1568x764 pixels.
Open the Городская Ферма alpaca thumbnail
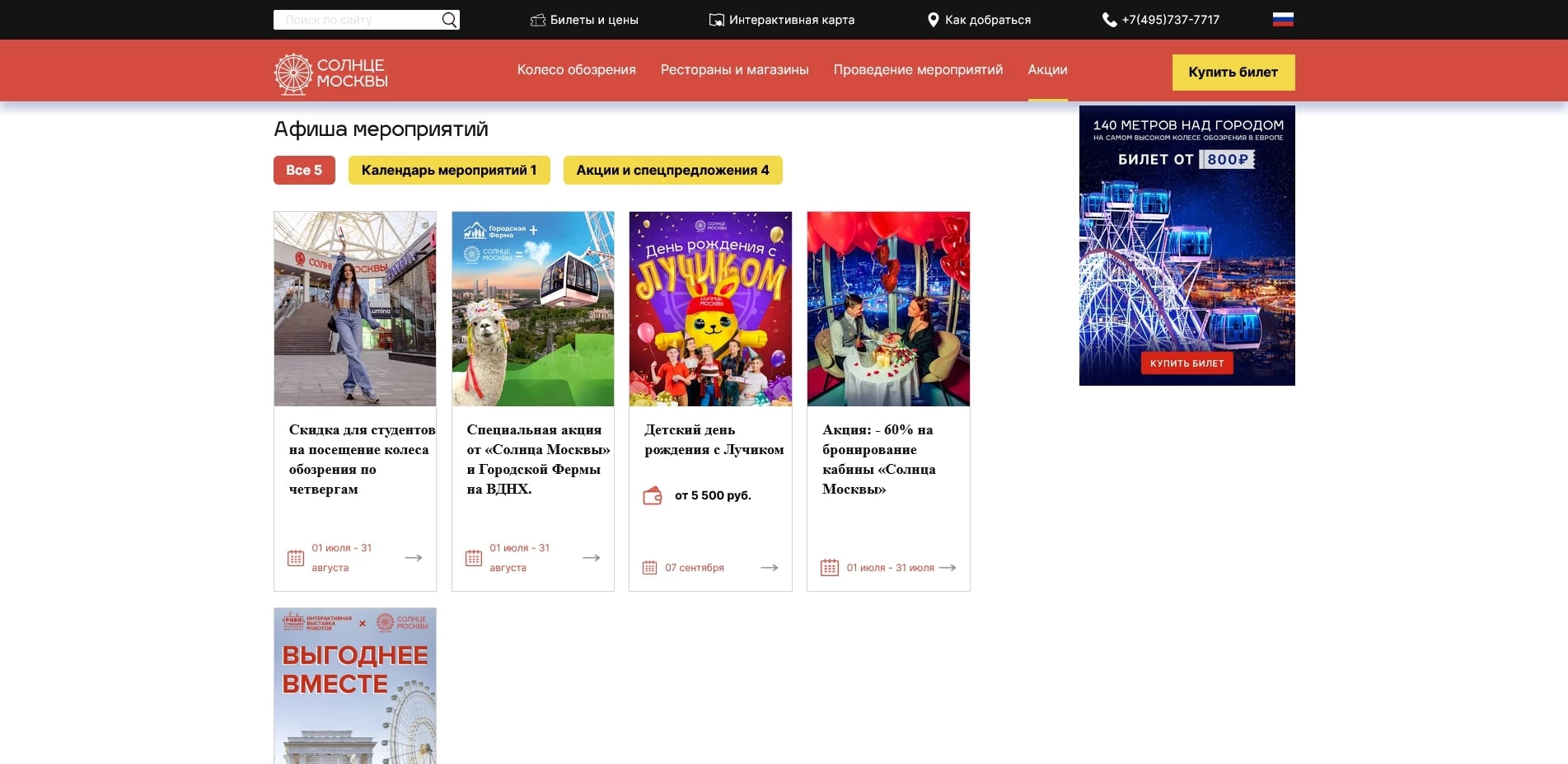pos(532,309)
